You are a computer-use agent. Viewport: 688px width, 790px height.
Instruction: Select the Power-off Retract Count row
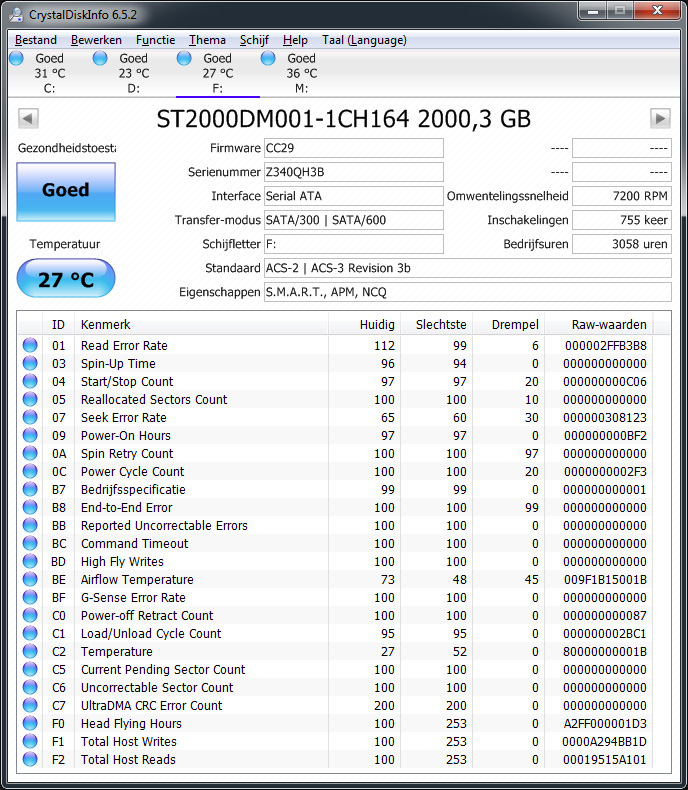coord(336,615)
